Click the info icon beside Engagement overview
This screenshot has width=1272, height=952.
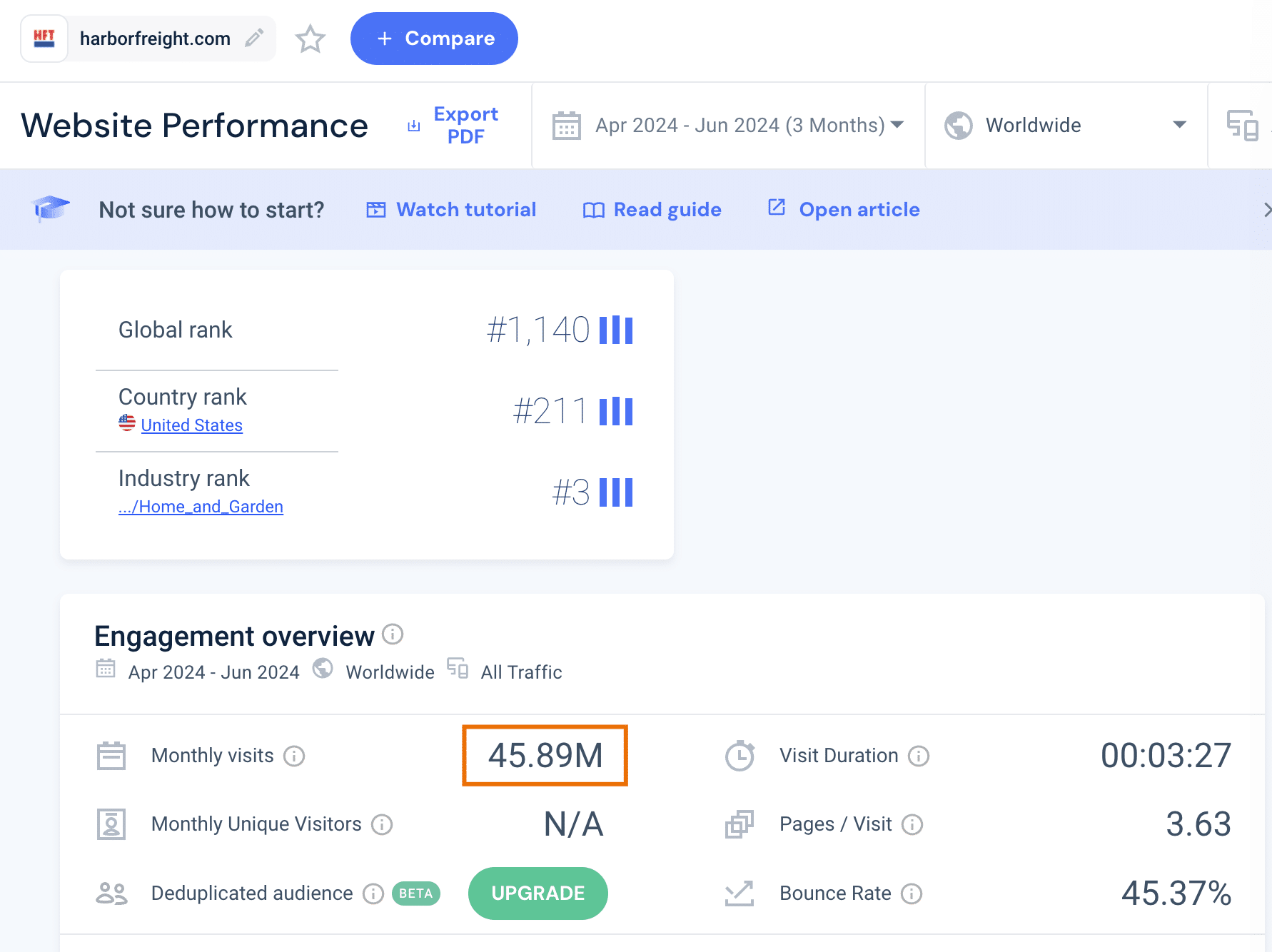point(393,634)
